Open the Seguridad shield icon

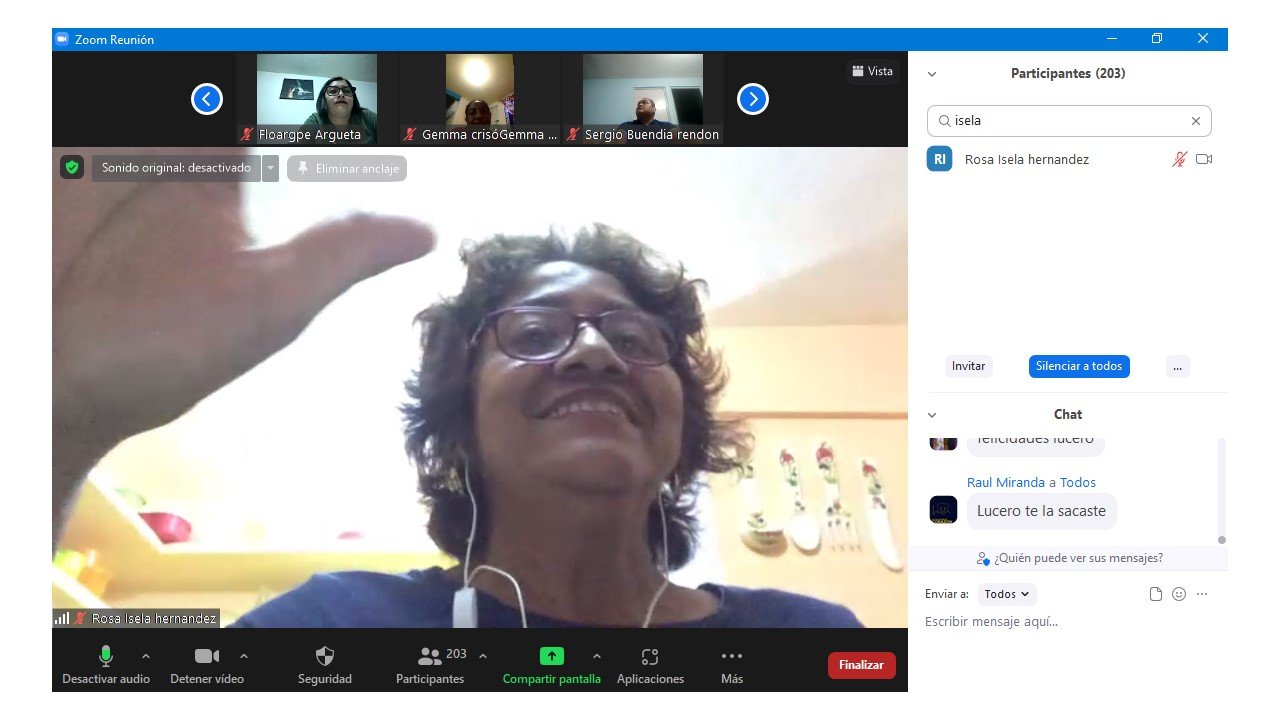tap(324, 657)
